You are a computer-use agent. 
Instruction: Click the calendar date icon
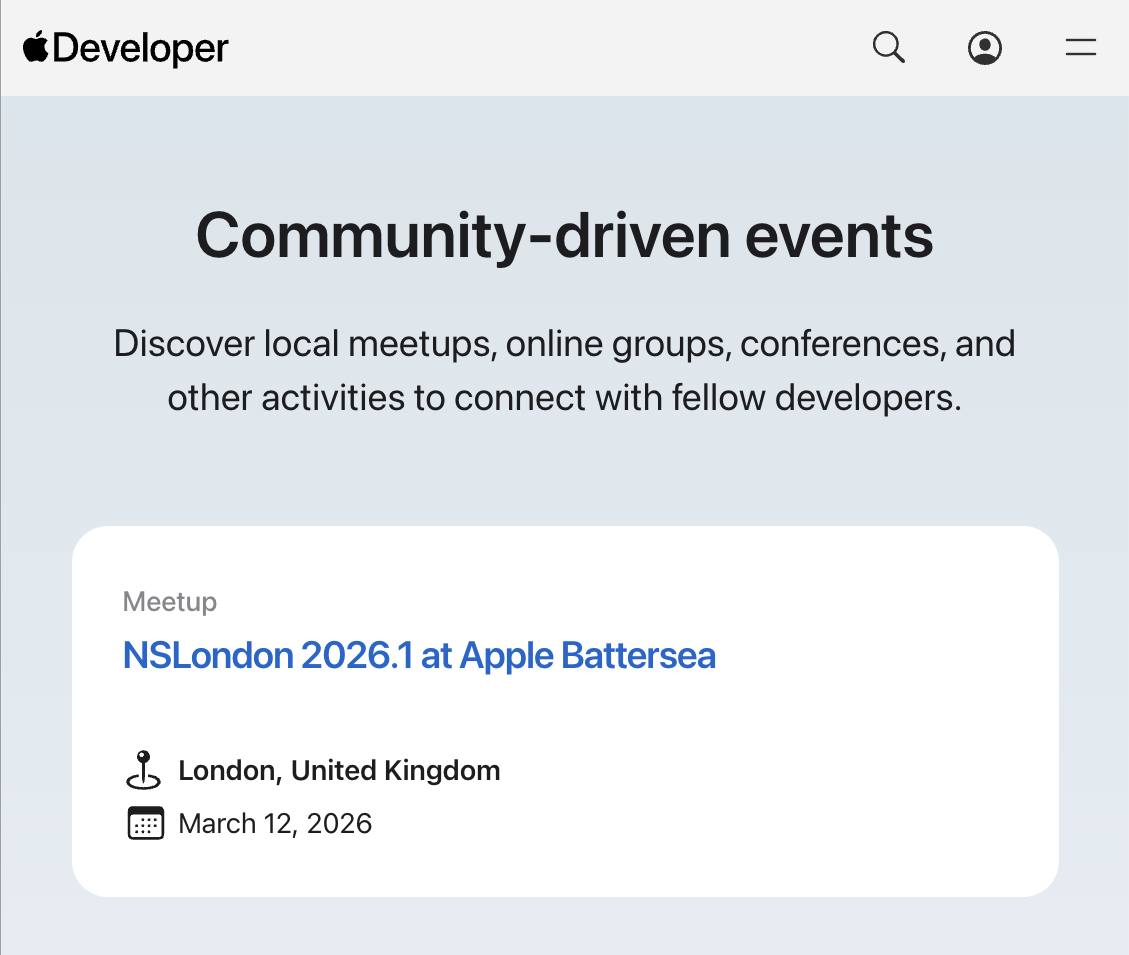point(145,823)
